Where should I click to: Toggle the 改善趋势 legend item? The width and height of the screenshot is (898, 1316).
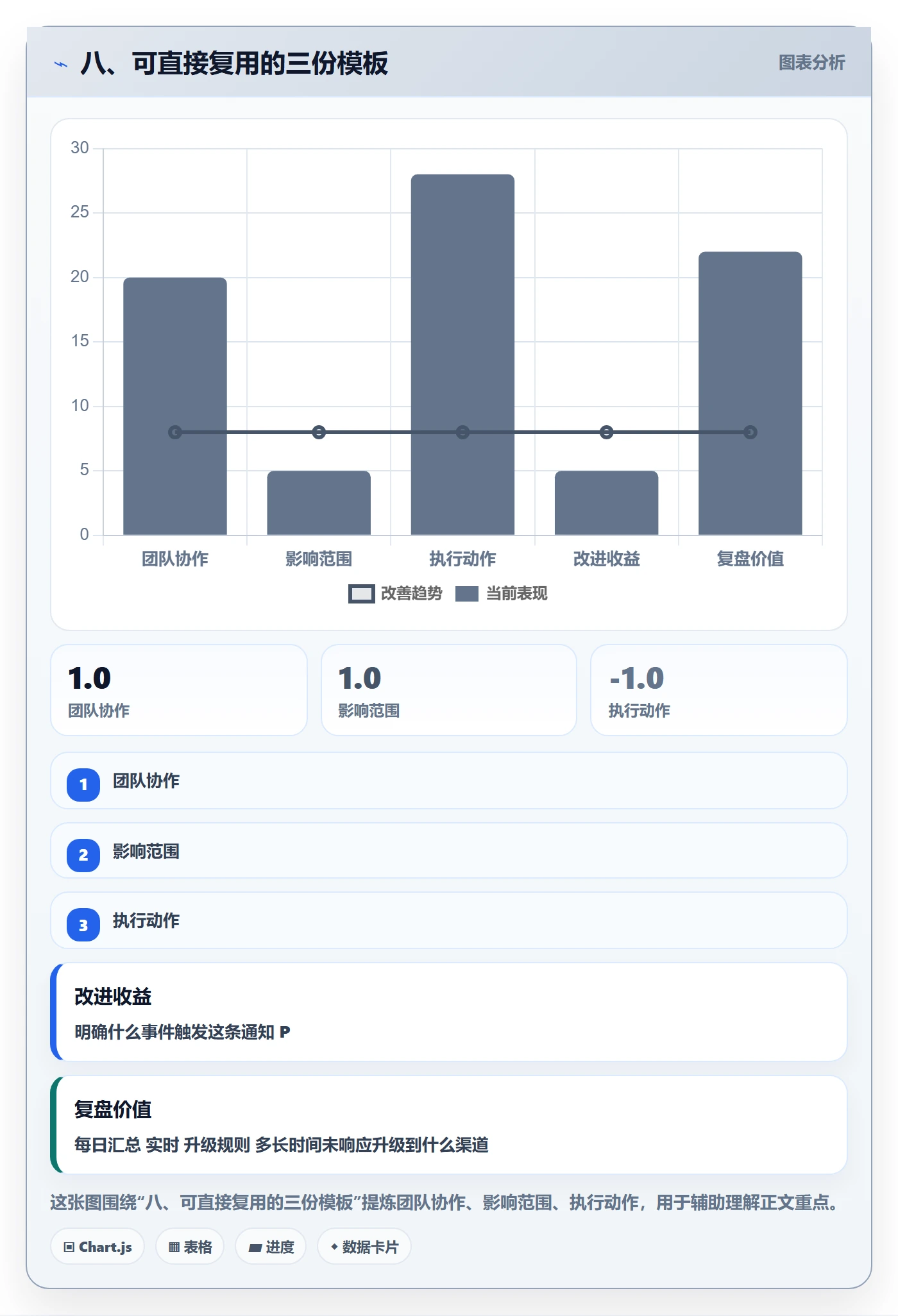pos(395,594)
